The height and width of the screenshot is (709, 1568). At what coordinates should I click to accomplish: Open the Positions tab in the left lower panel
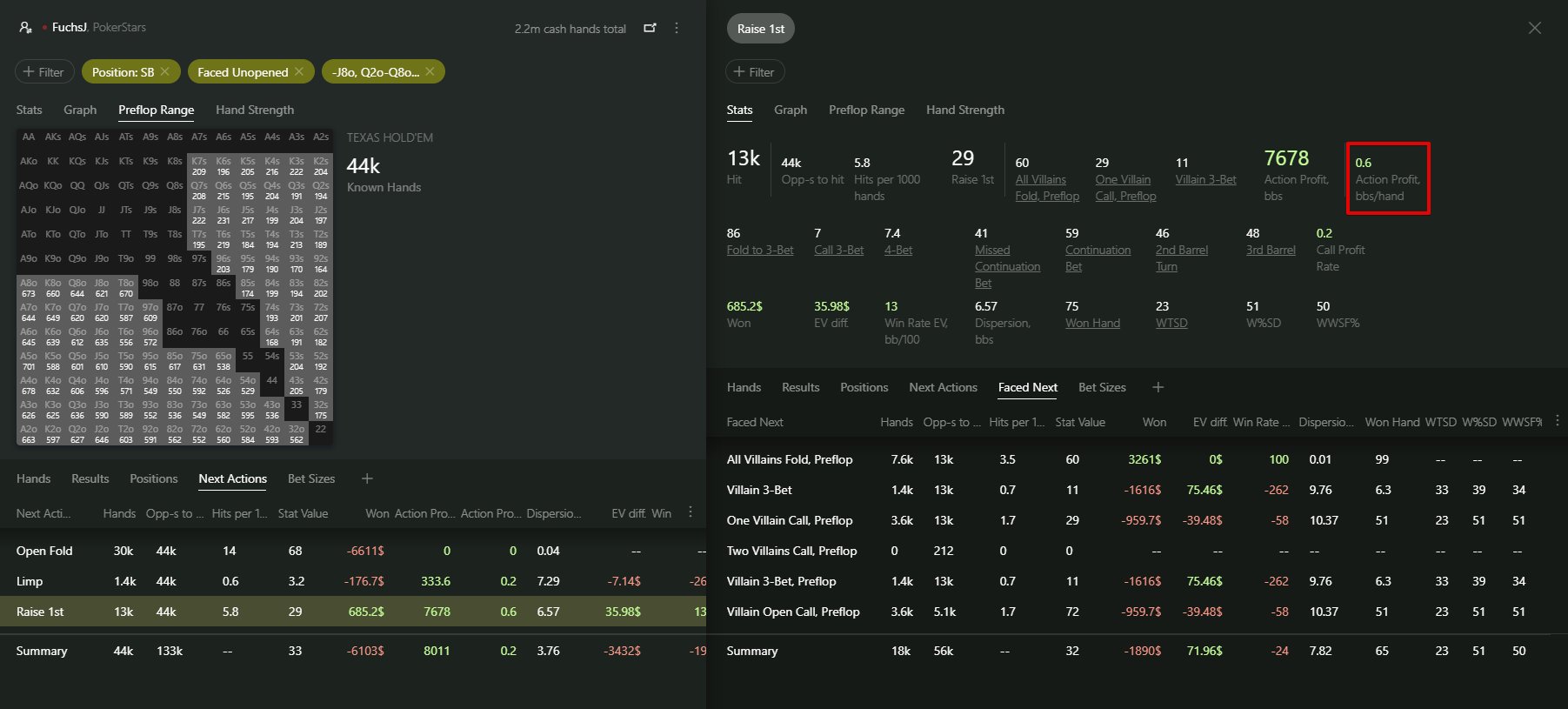click(154, 478)
